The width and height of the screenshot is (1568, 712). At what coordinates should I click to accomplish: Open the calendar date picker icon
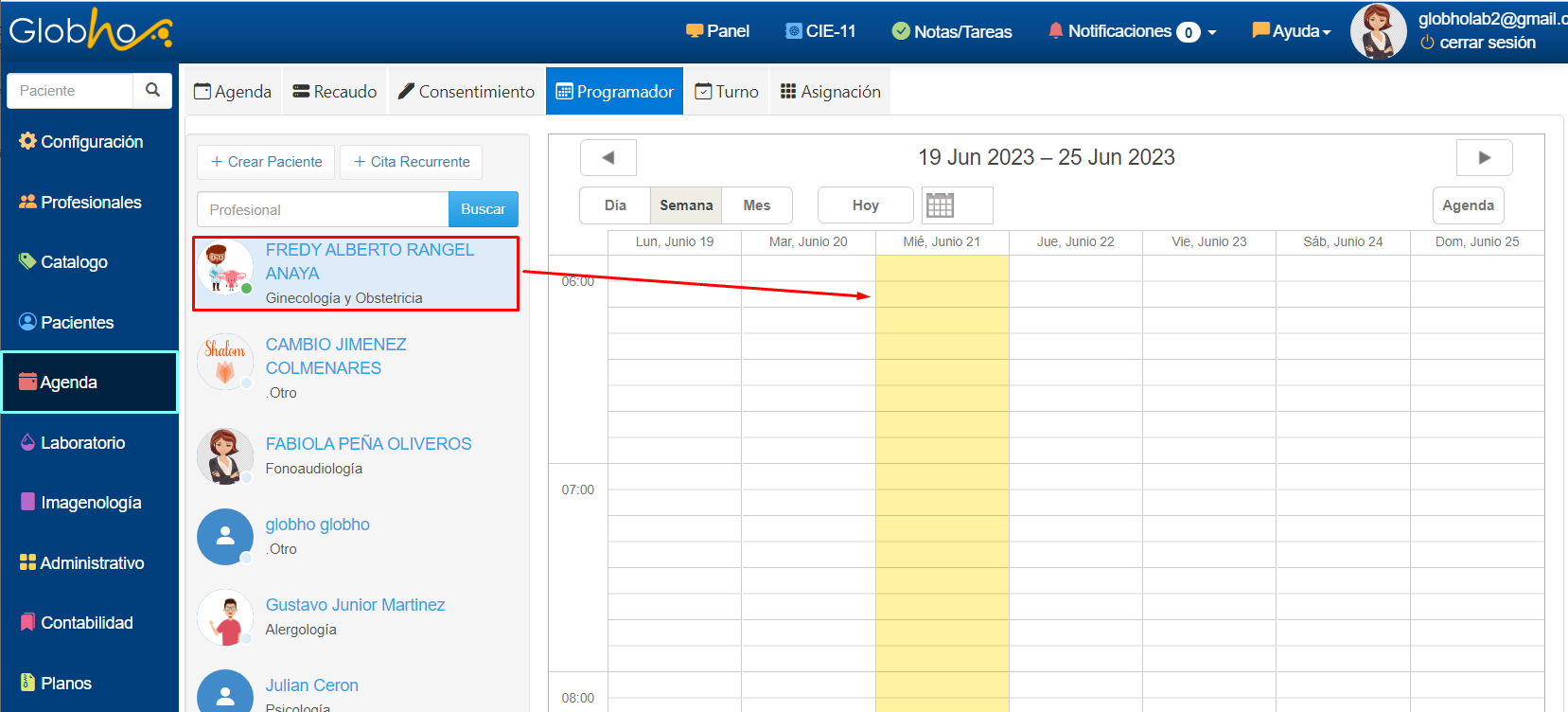940,205
